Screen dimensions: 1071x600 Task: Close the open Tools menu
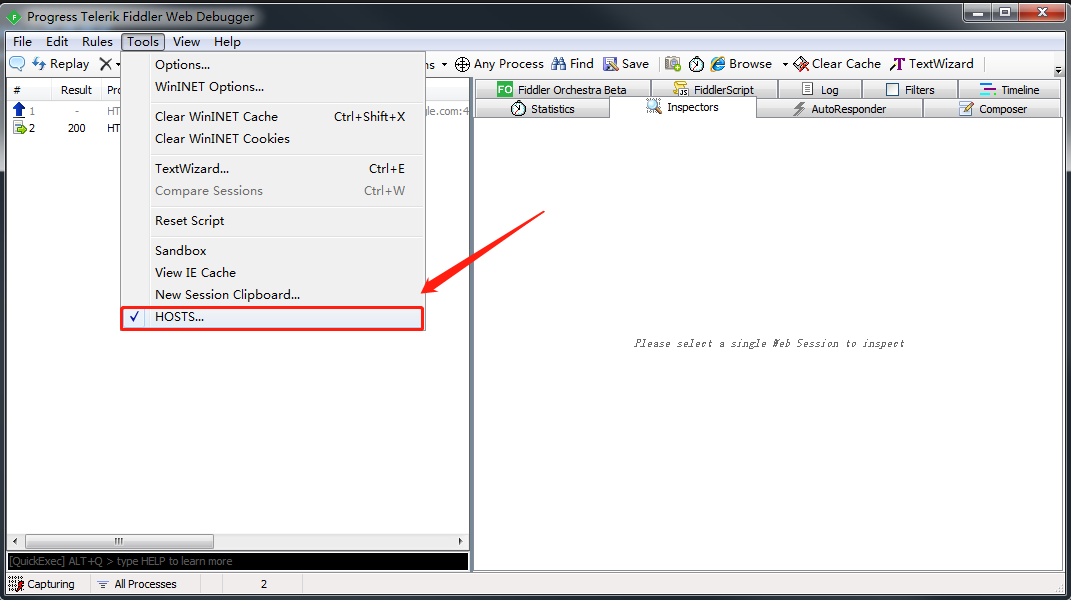(143, 42)
